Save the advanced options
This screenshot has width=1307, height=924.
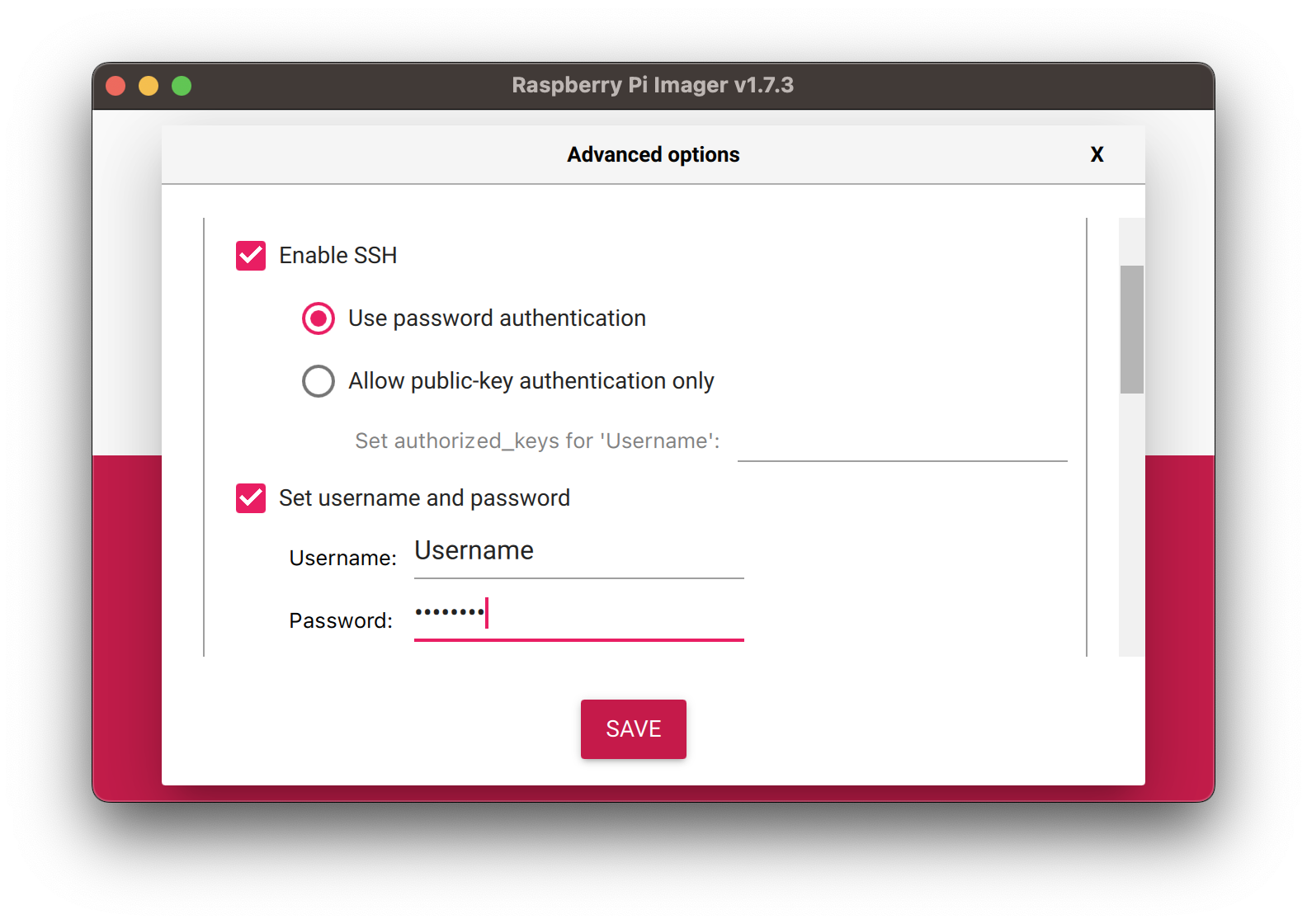click(x=634, y=729)
